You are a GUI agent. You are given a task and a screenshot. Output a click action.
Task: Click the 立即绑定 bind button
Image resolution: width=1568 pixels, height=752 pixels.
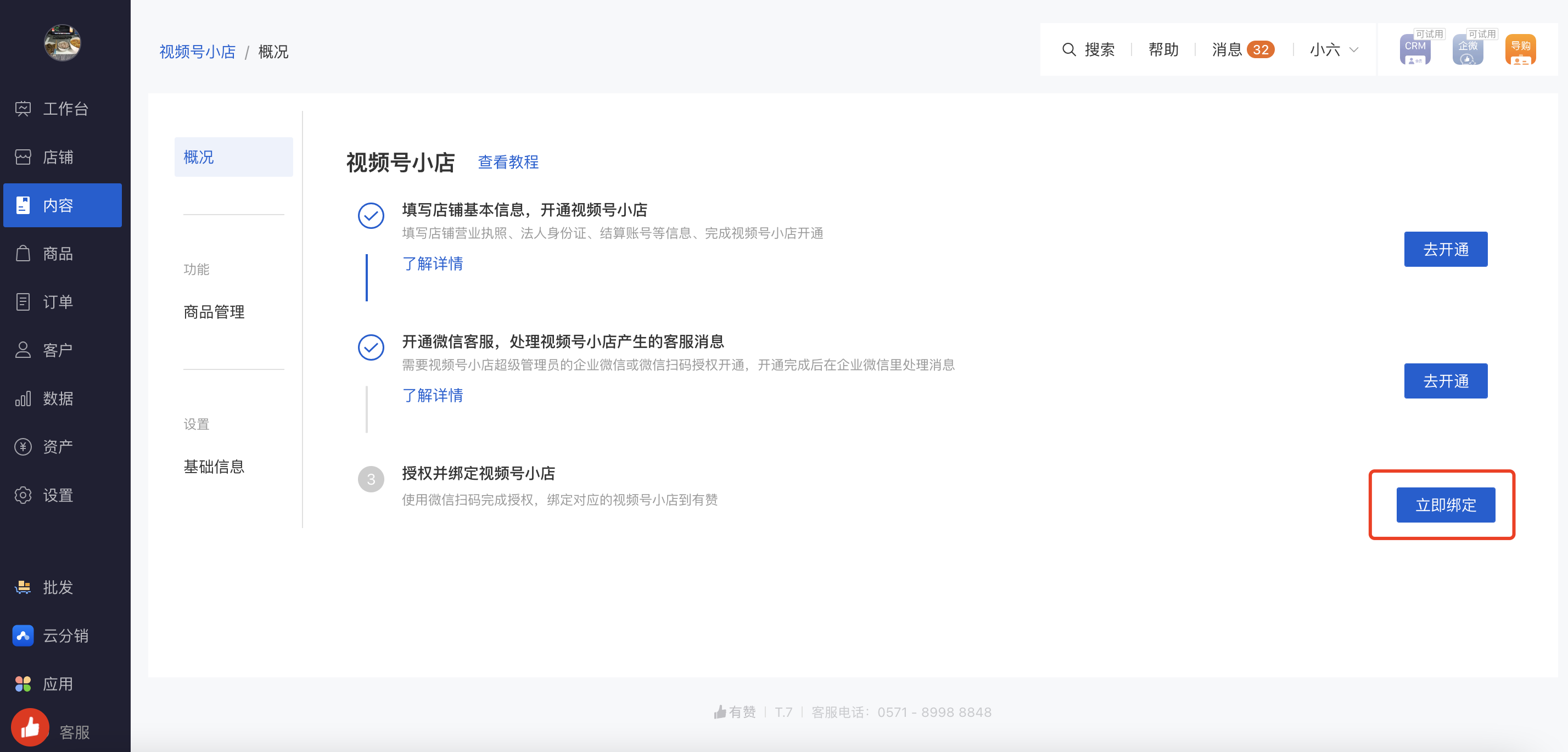click(1445, 505)
